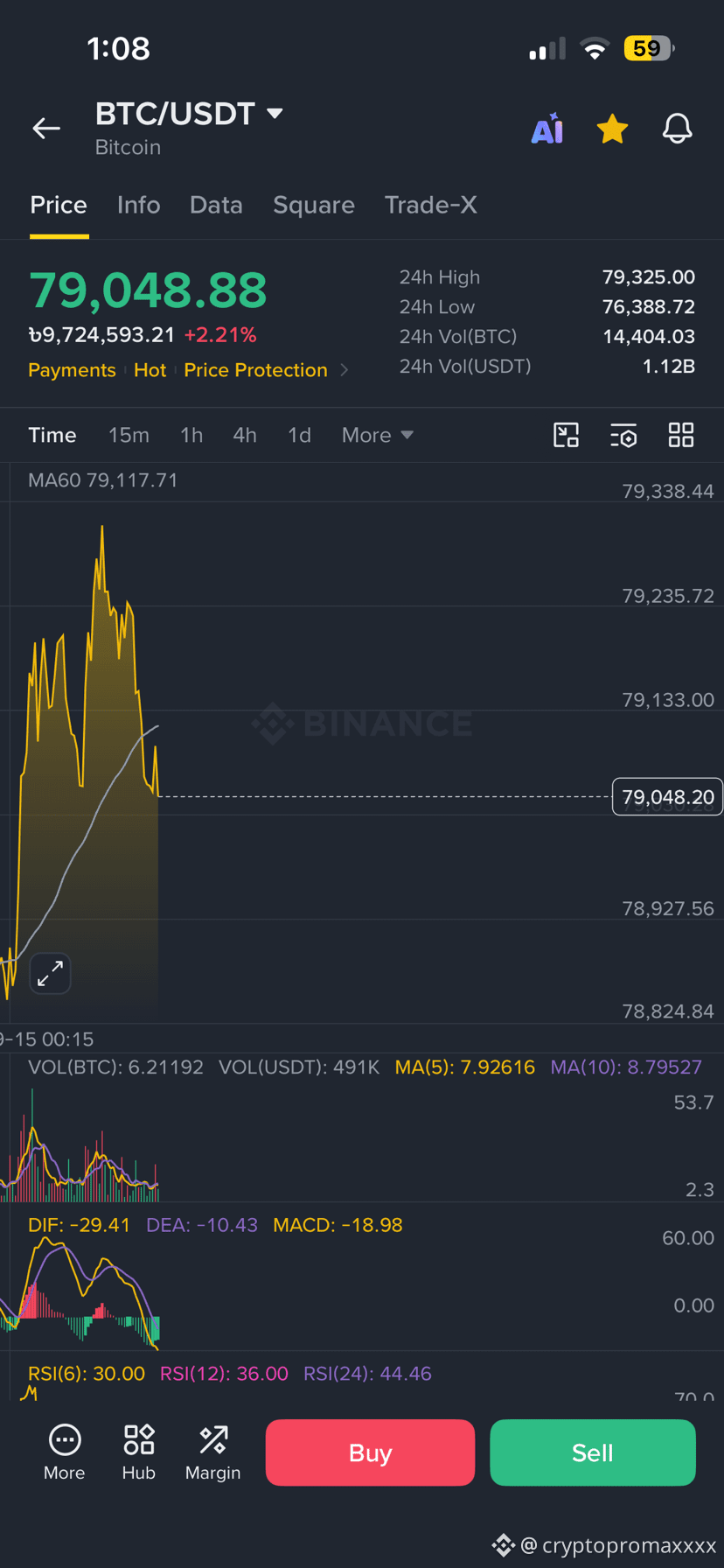Open chart indicator settings icon
Image resolution: width=724 pixels, height=1568 pixels.
[623, 435]
